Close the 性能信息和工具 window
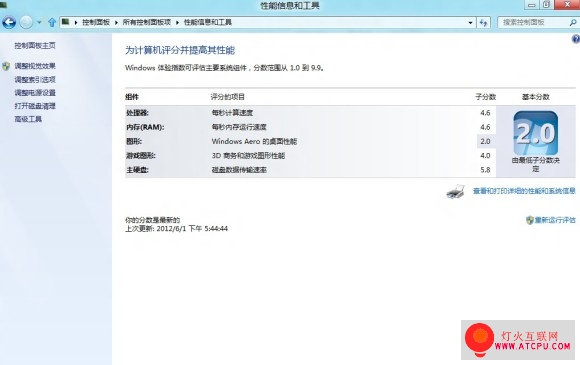 pos(567,5)
